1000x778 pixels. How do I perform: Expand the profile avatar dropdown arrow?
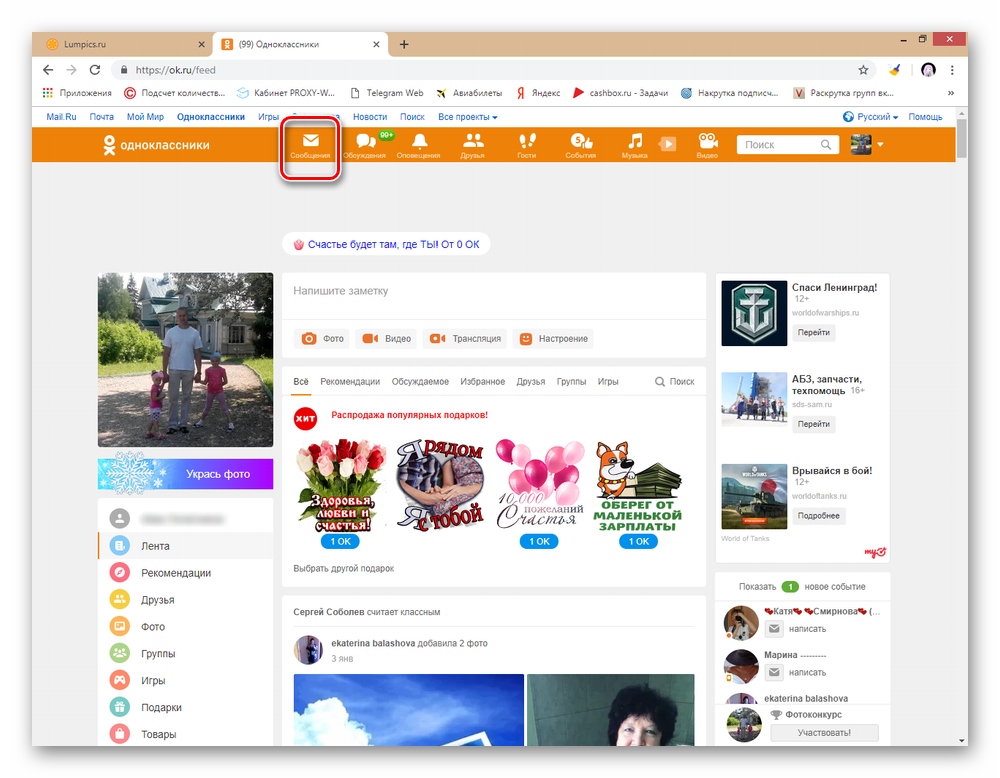[x=880, y=145]
